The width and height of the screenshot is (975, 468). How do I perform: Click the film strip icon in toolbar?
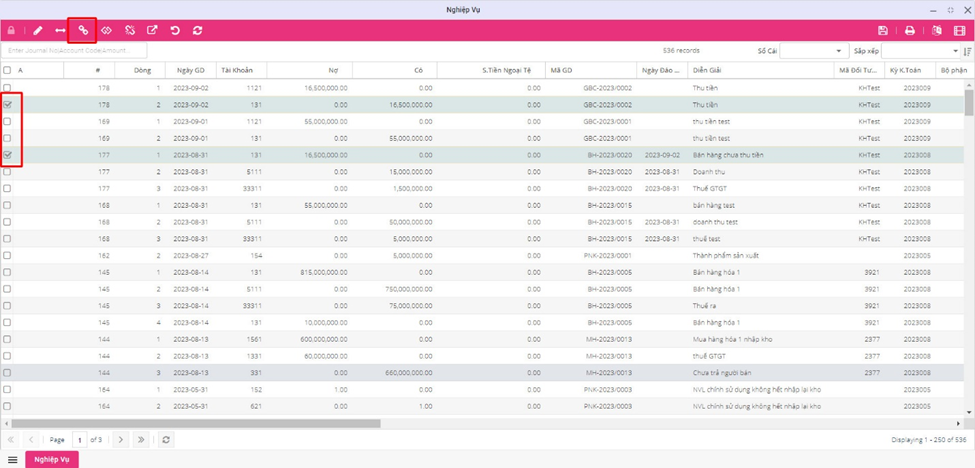click(960, 31)
